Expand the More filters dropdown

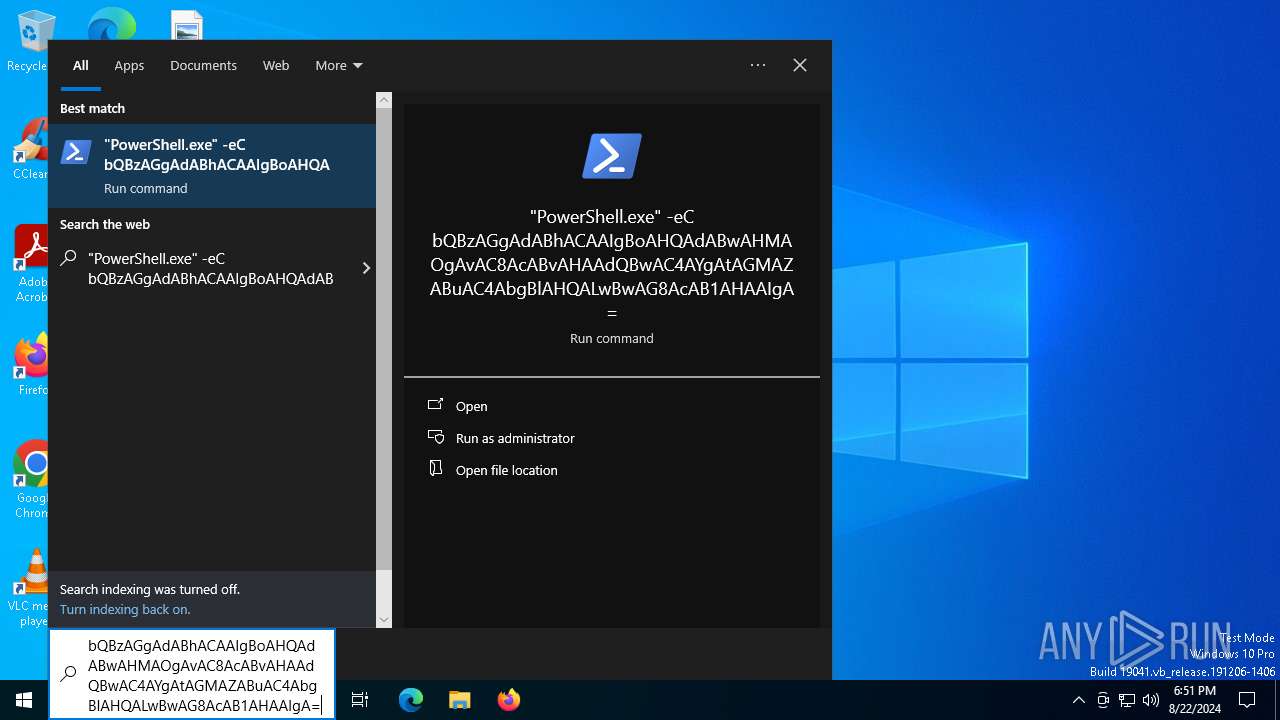click(338, 65)
